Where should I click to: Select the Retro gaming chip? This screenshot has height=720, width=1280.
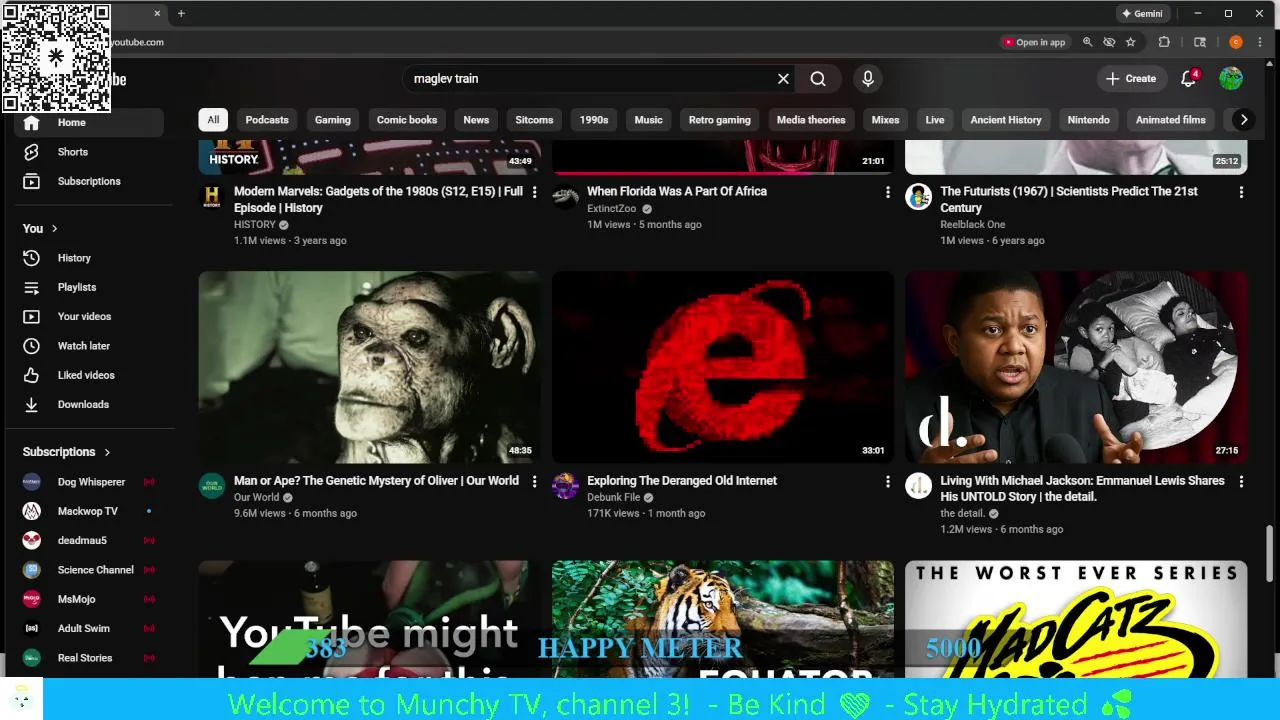[720, 120]
